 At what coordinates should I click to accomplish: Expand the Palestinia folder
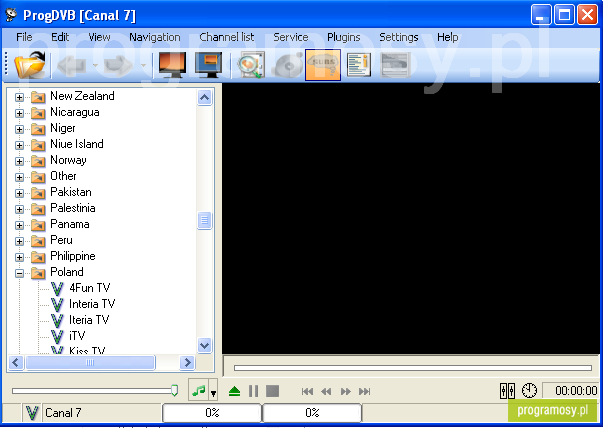point(19,209)
